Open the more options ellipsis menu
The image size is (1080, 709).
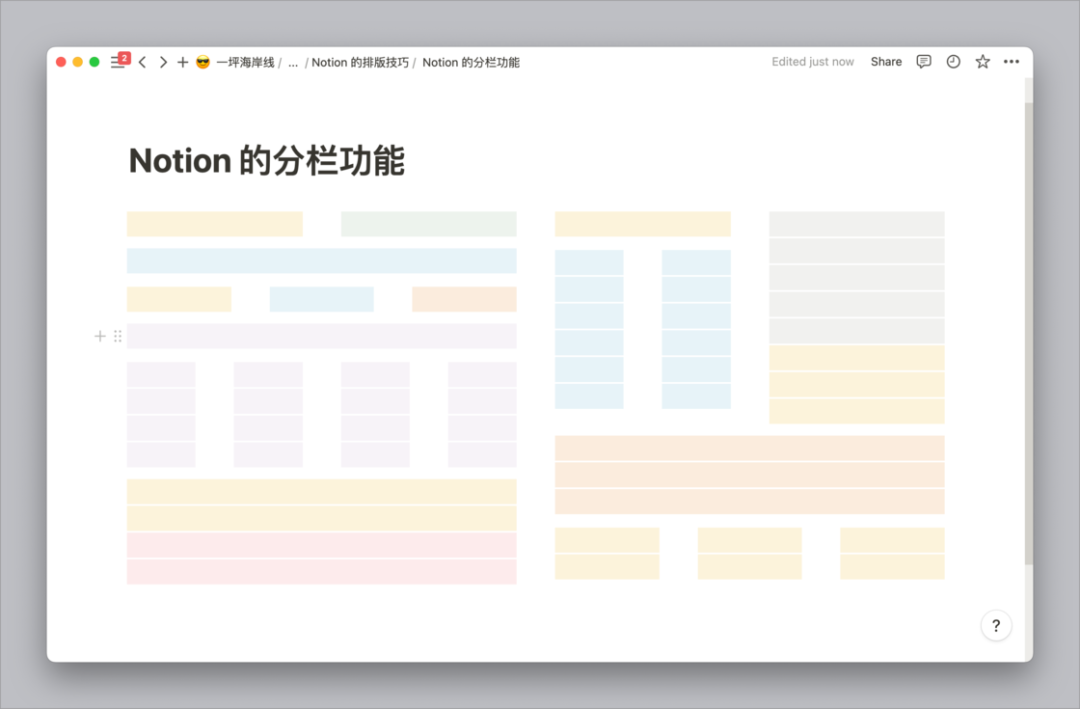coord(1010,61)
